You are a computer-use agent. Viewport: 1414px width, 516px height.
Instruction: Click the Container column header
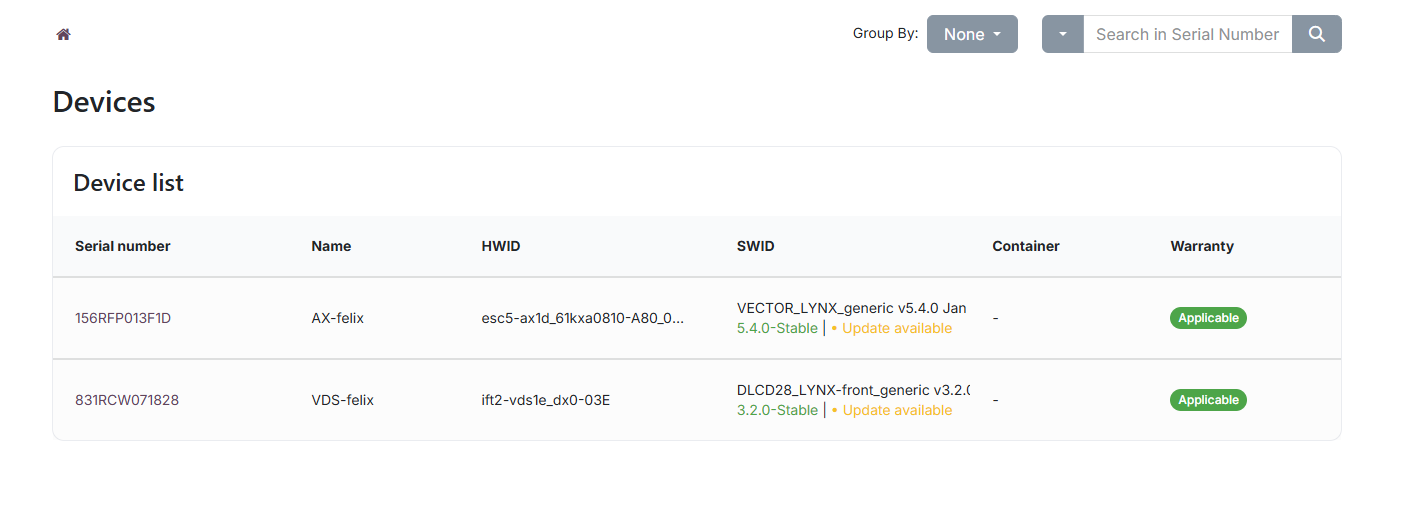1025,246
